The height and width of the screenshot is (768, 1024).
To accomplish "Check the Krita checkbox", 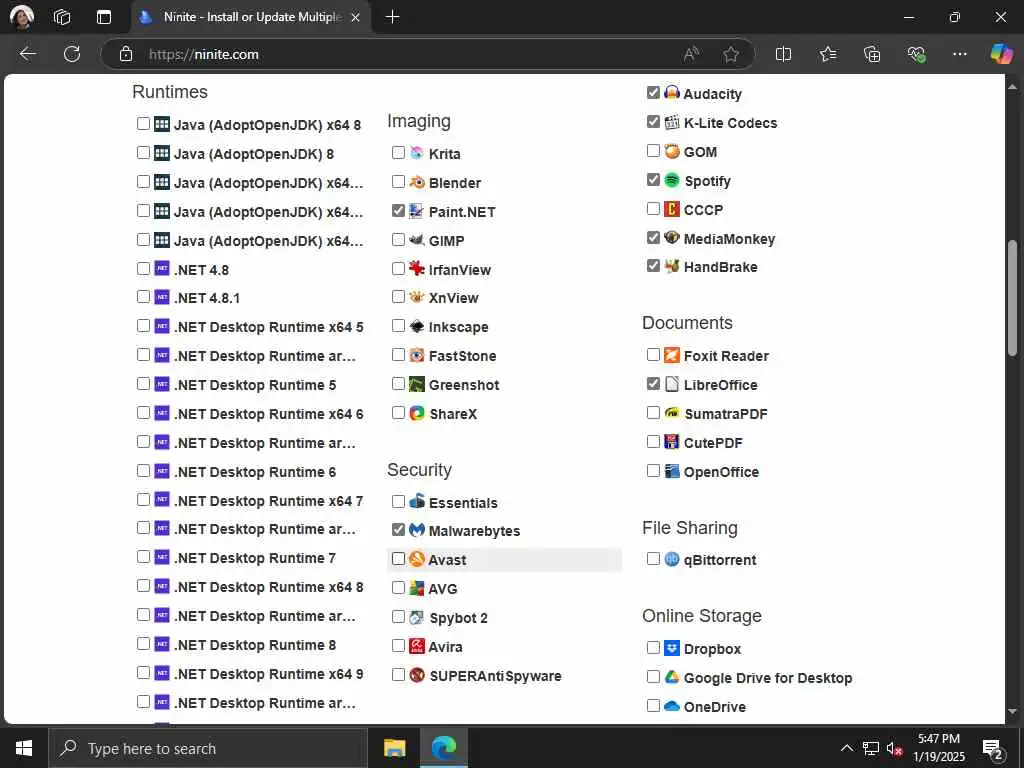I will [x=398, y=153].
